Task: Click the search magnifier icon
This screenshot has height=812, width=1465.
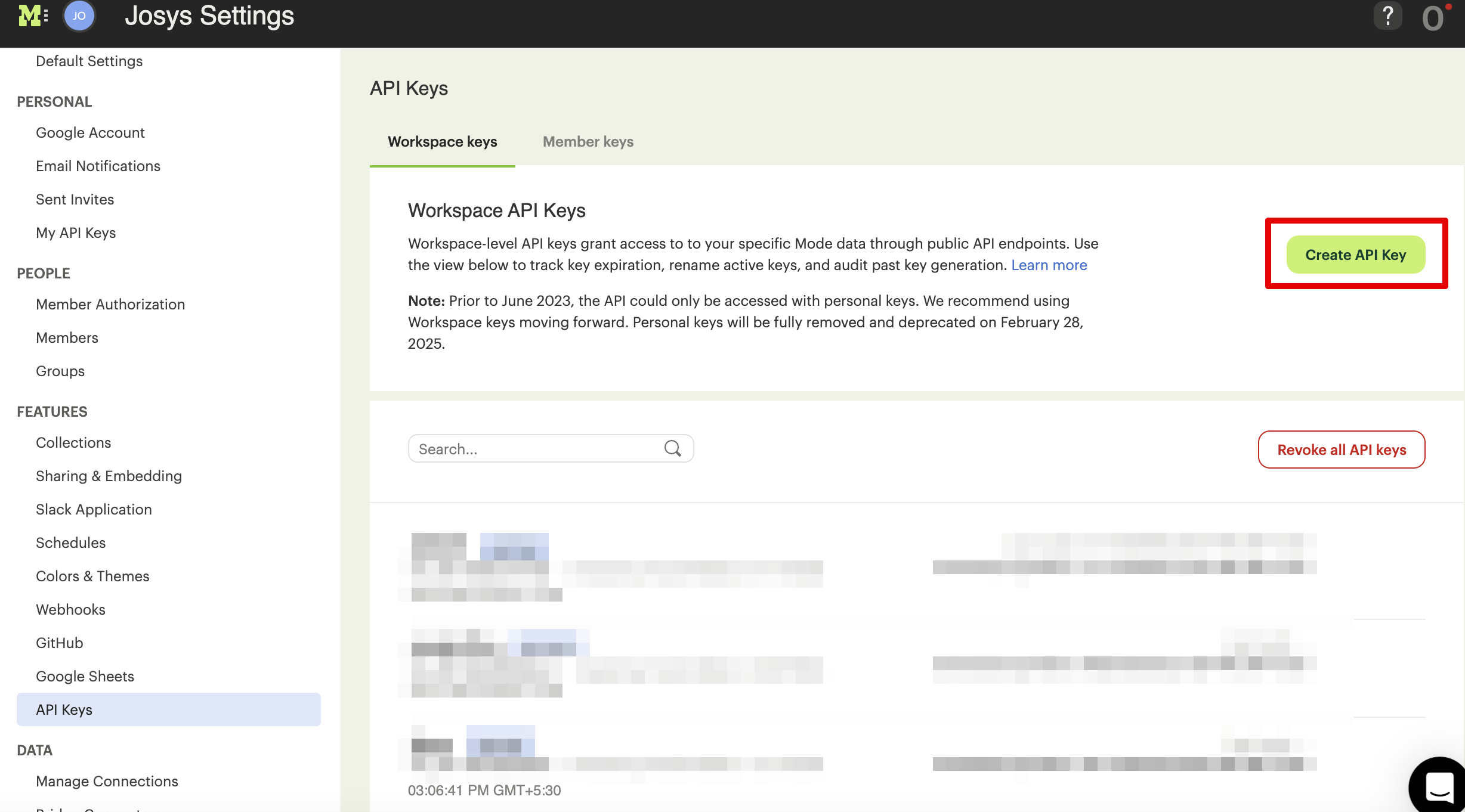Action: (672, 448)
